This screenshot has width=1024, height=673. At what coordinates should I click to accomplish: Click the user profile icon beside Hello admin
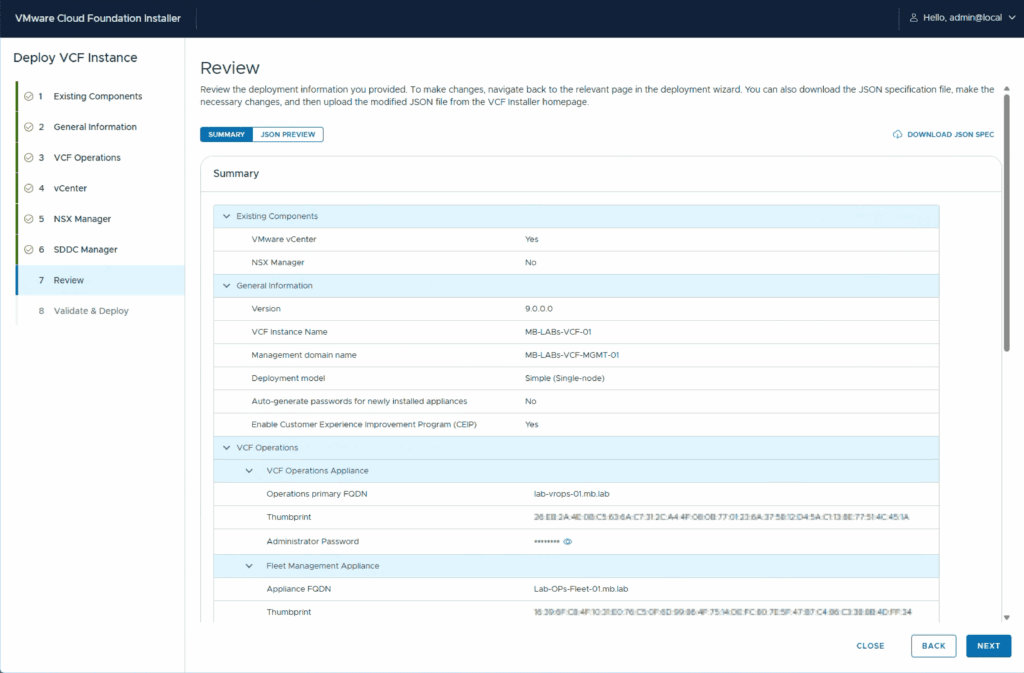tap(913, 18)
